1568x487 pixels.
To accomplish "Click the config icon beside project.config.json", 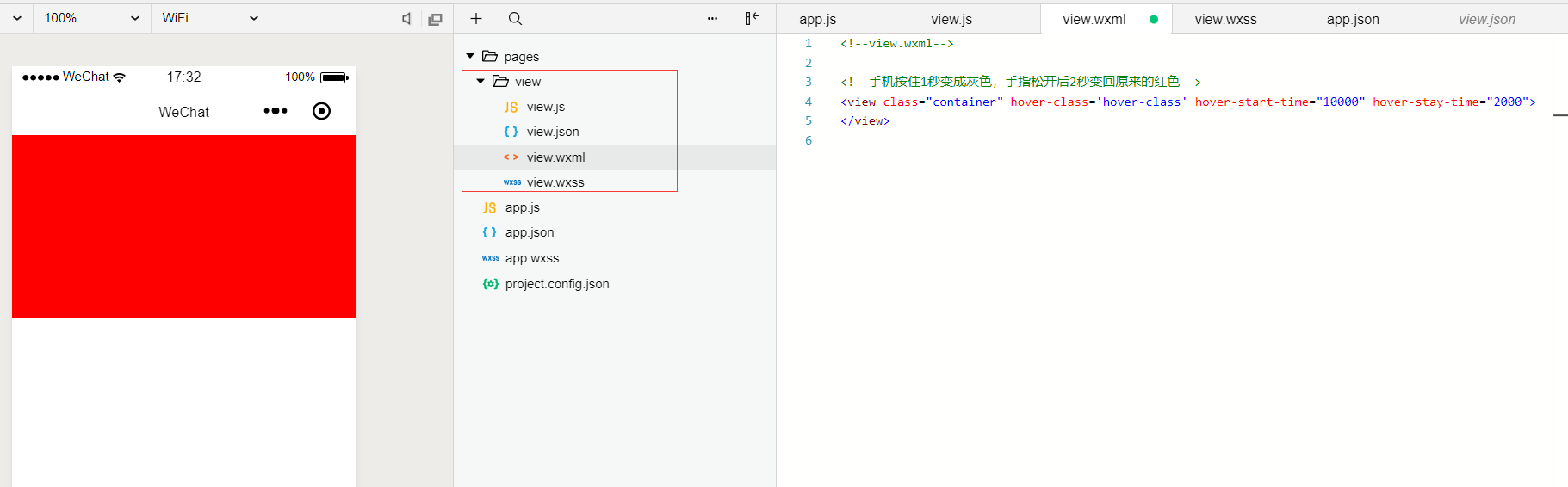I will tap(490, 284).
